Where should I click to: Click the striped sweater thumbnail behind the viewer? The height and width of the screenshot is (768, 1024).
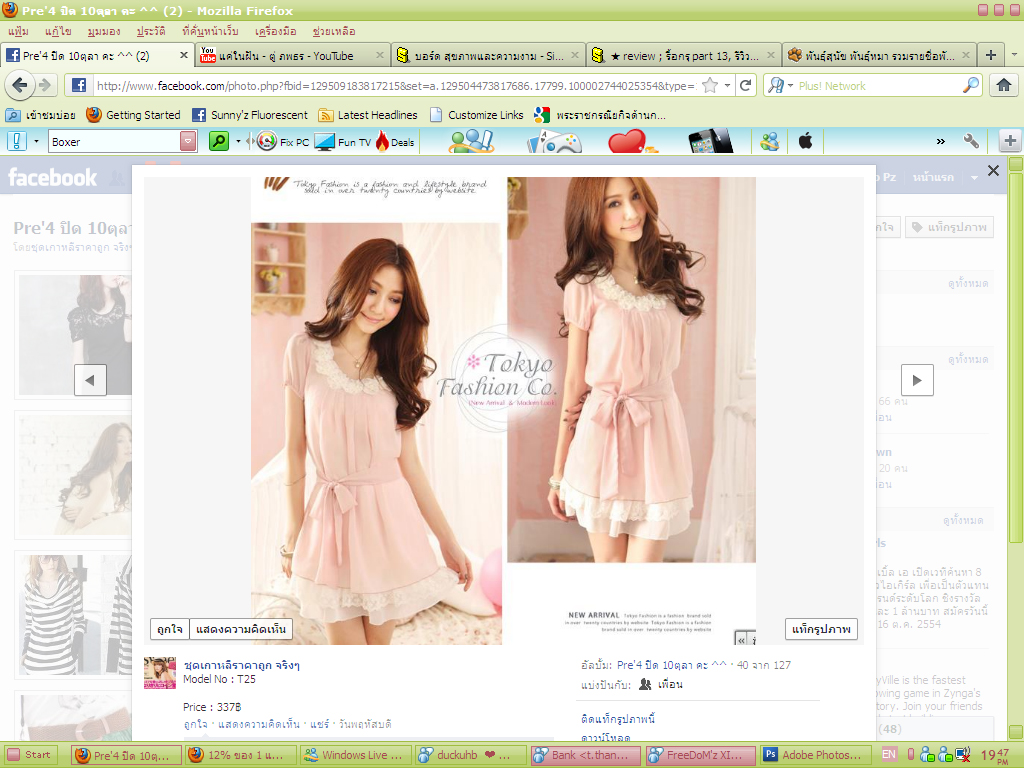[75, 615]
